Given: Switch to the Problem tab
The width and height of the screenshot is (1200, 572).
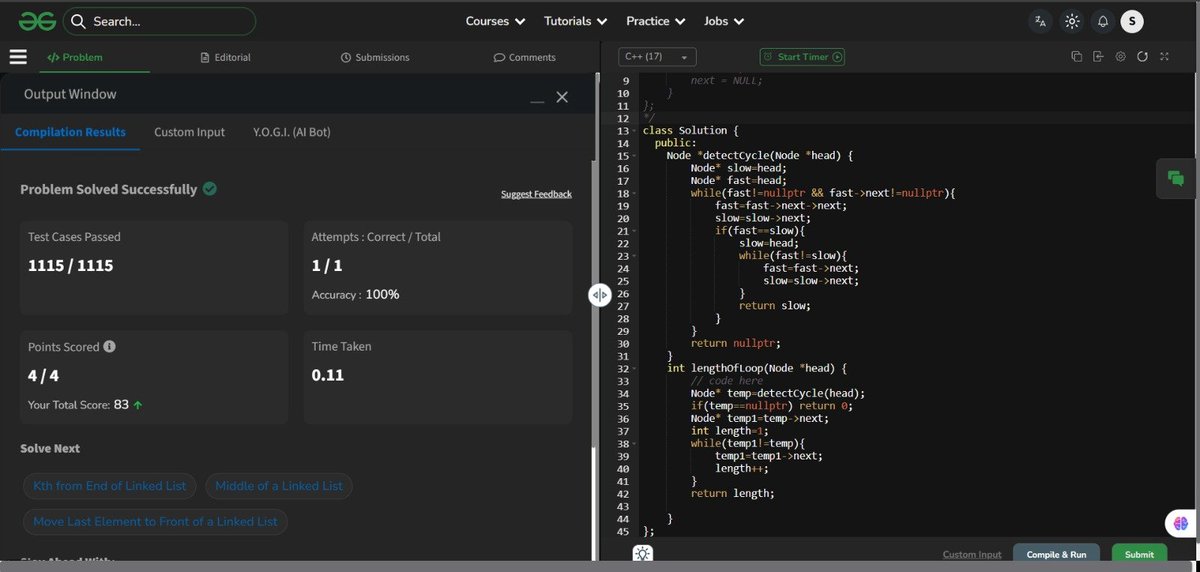Looking at the screenshot, I should point(75,57).
